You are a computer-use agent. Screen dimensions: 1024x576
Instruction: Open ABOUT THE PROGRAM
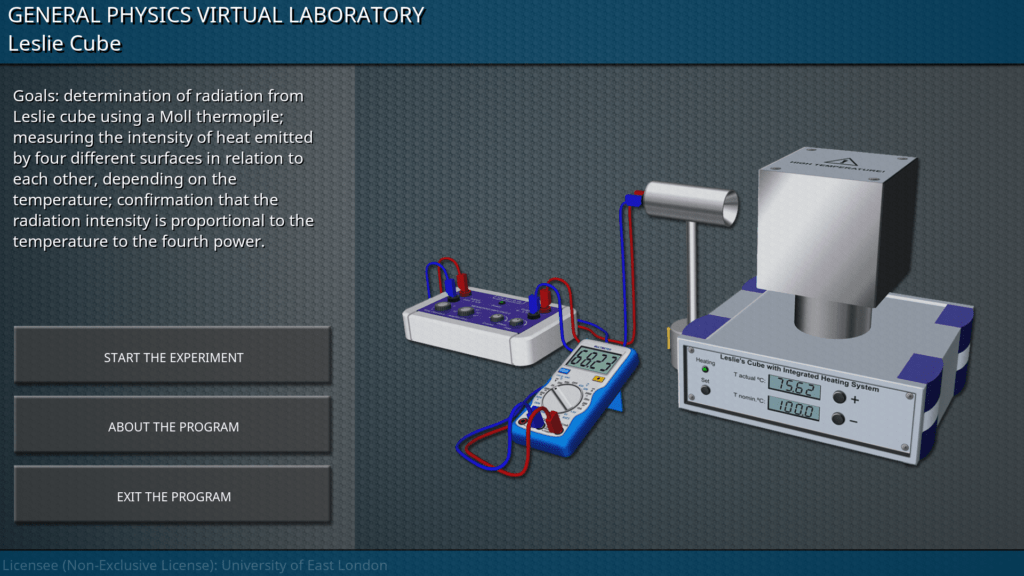point(173,427)
